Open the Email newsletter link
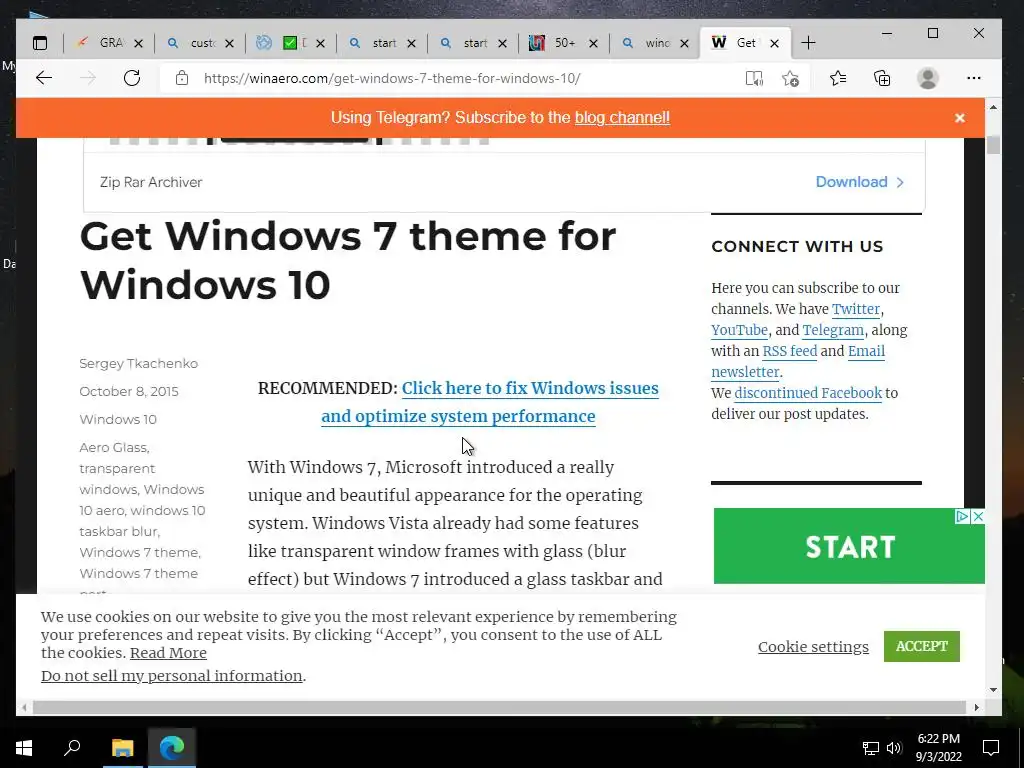Viewport: 1024px width, 768px height. (x=866, y=351)
